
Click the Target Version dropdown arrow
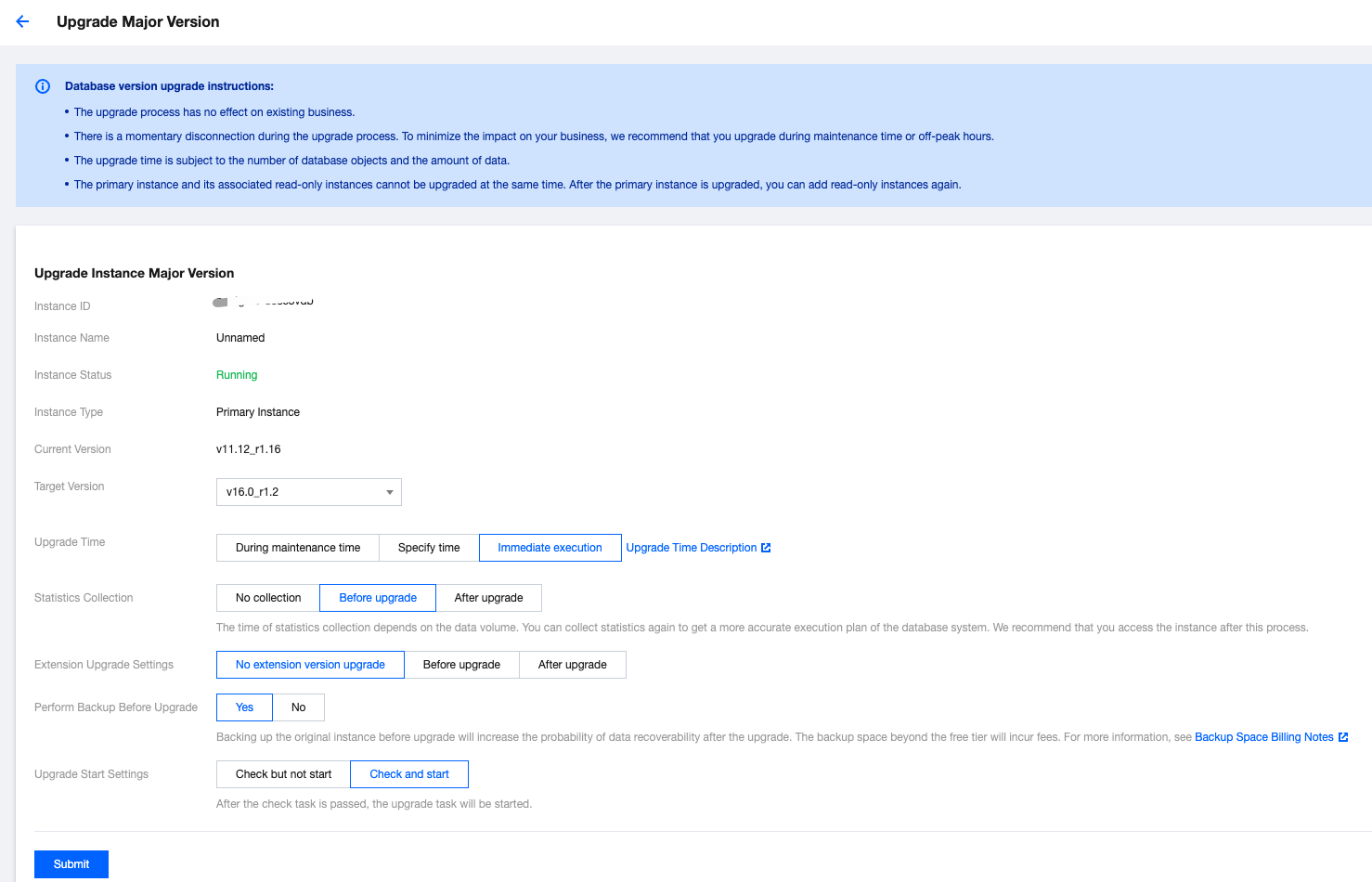(390, 492)
